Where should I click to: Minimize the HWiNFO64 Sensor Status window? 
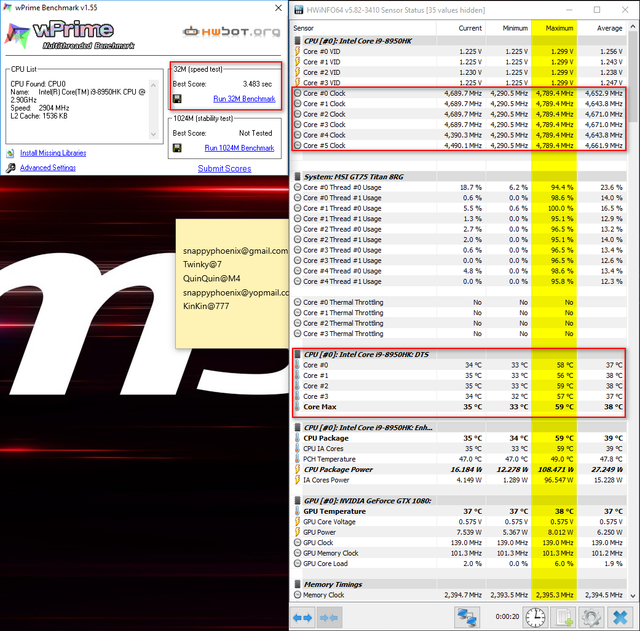click(x=569, y=10)
